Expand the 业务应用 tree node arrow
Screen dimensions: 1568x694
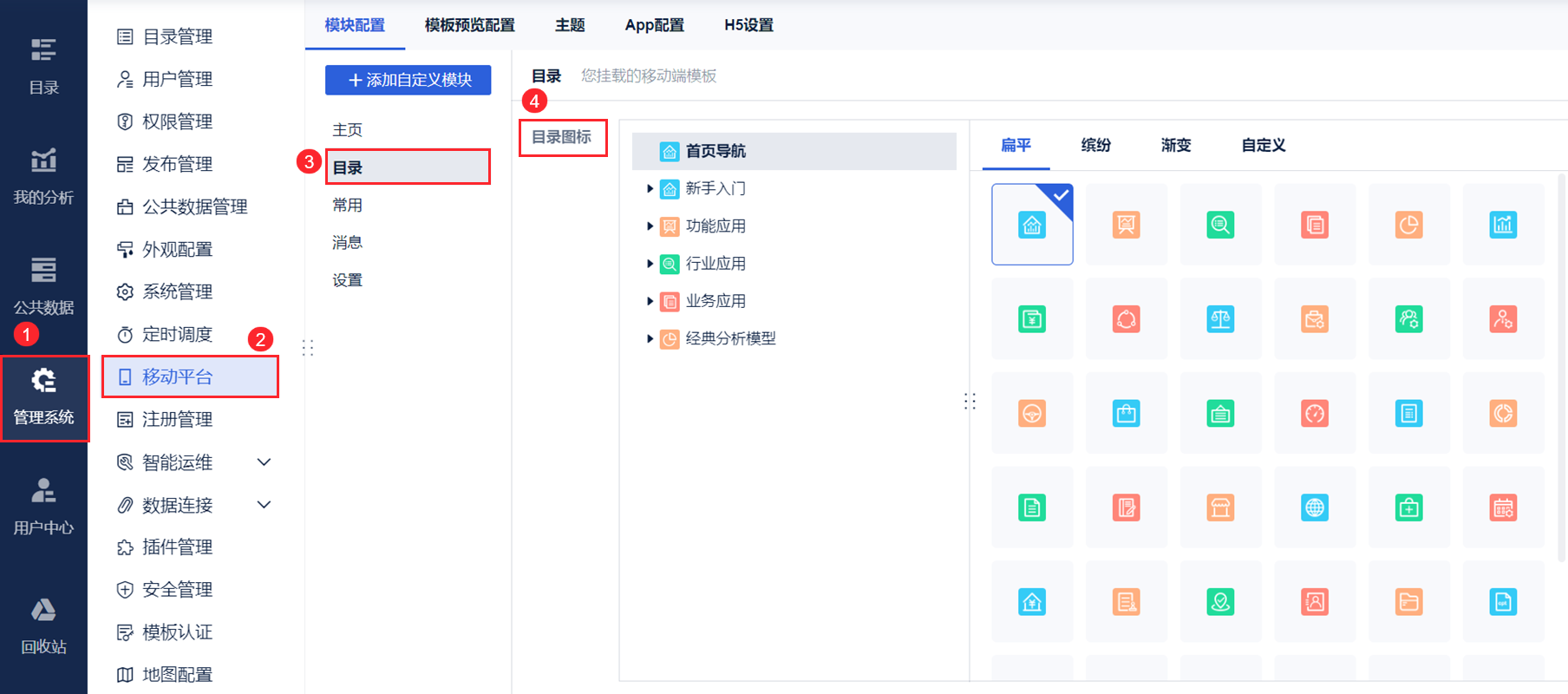click(650, 301)
